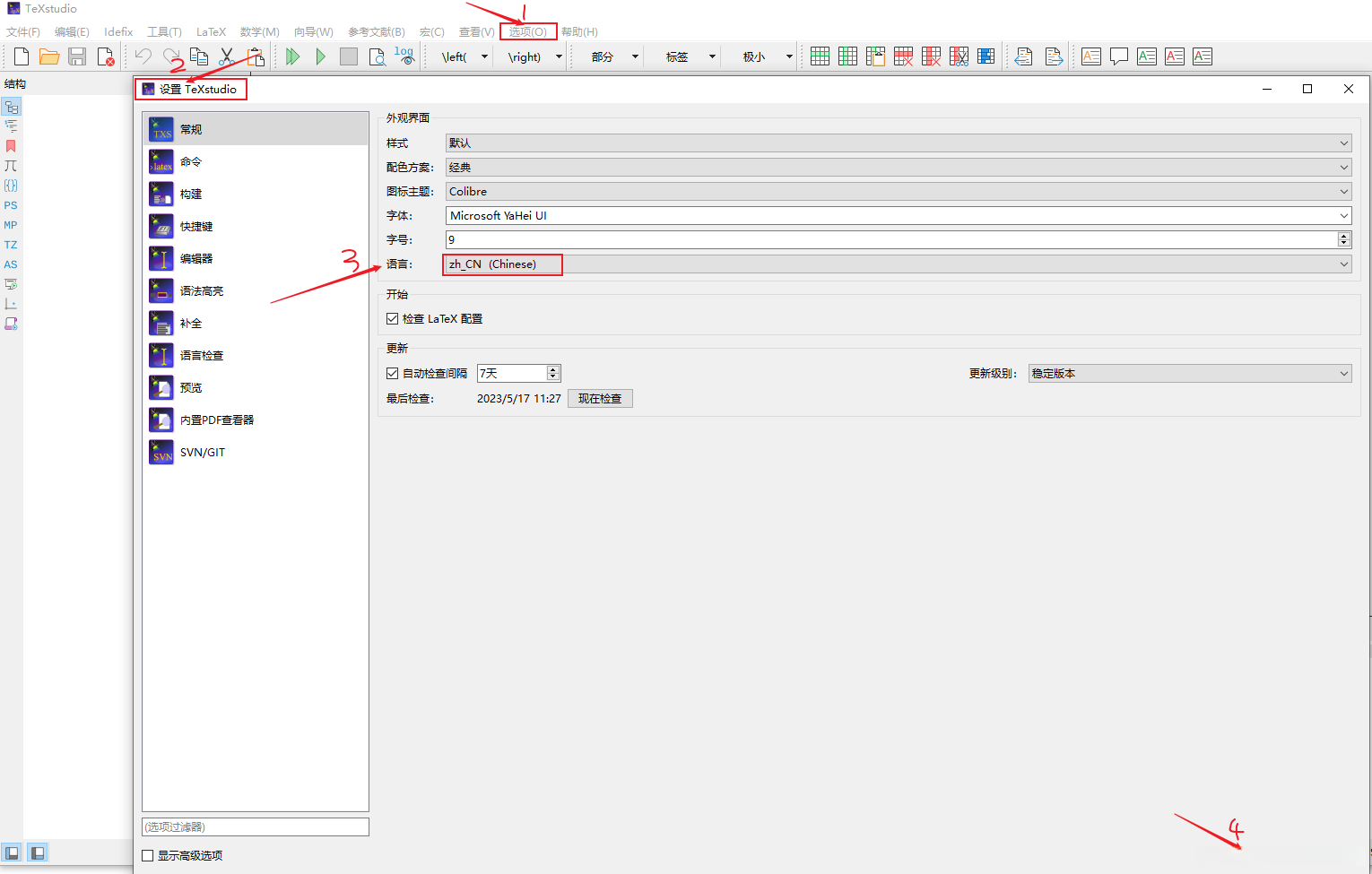Image resolution: width=1372 pixels, height=874 pixels.
Task: Select the 常规 settings category
Action: [256, 129]
